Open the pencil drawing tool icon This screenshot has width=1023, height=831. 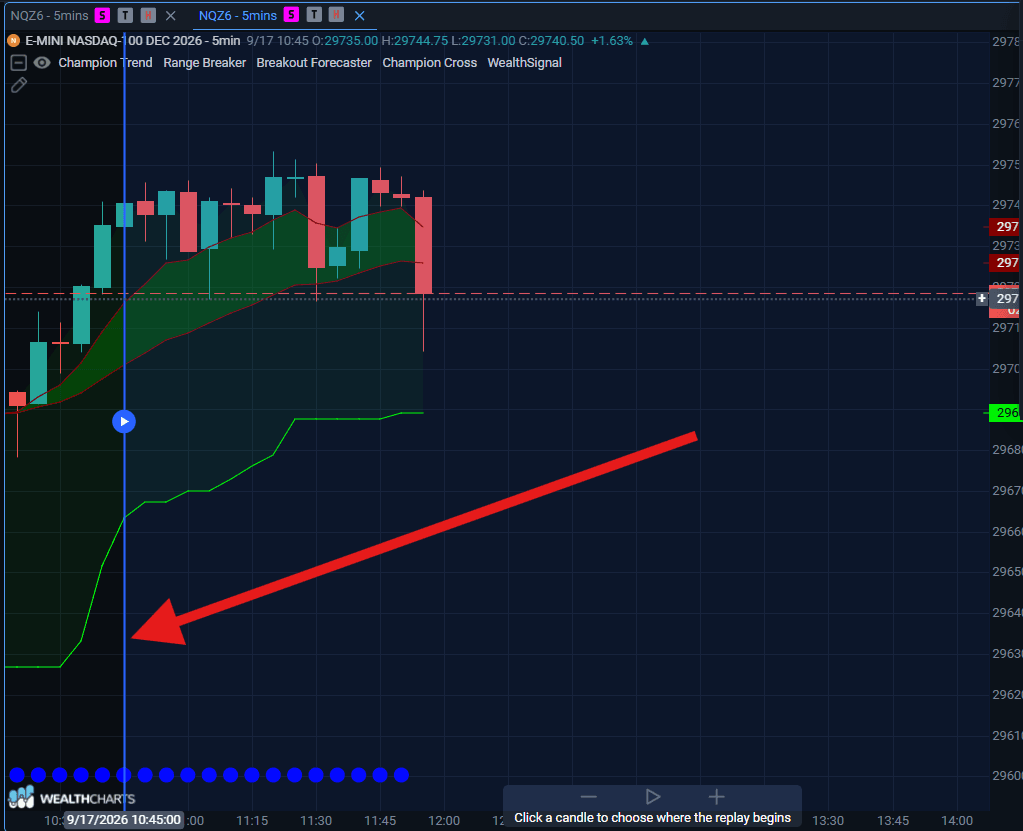[19, 85]
